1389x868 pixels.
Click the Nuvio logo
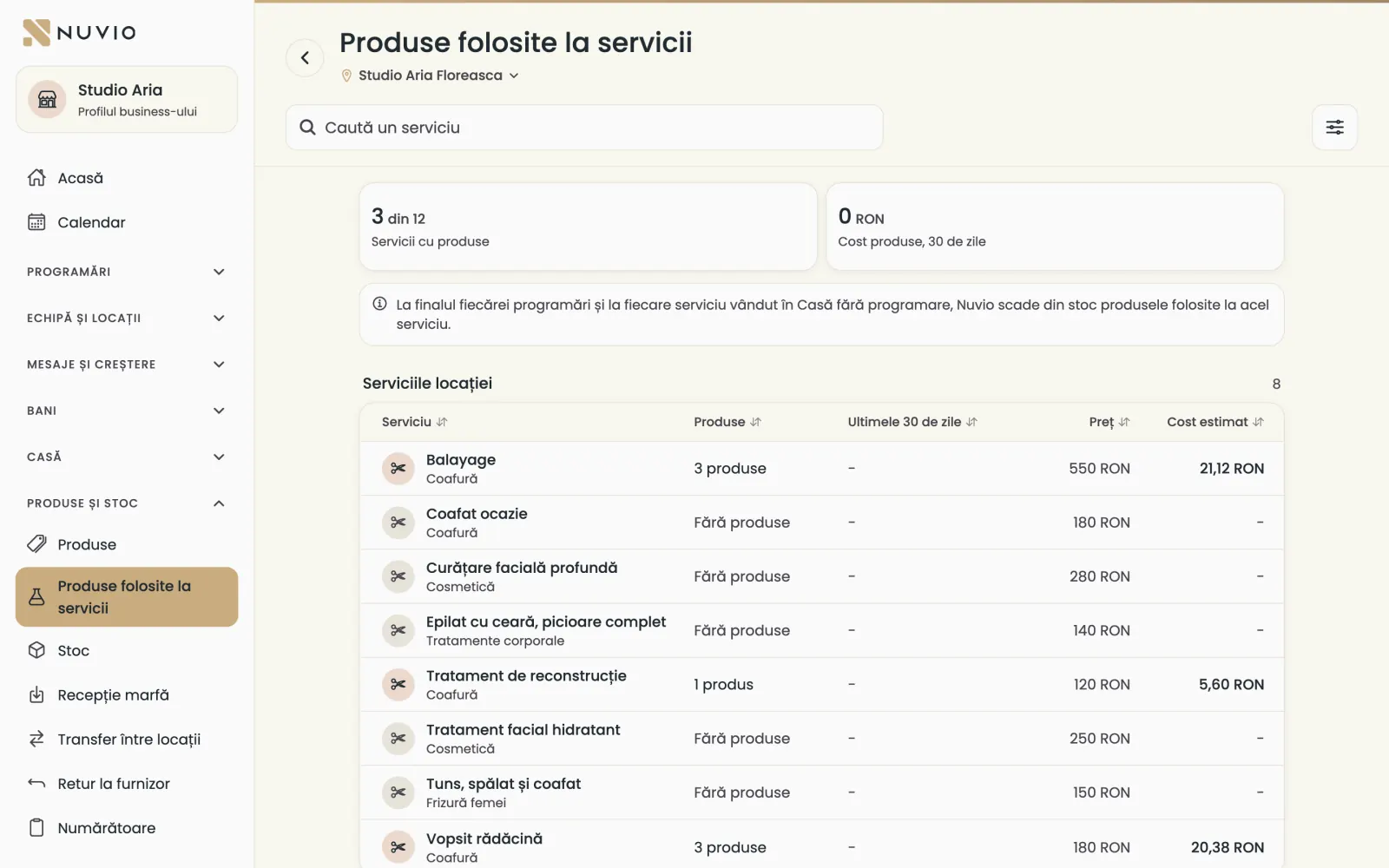(x=80, y=33)
